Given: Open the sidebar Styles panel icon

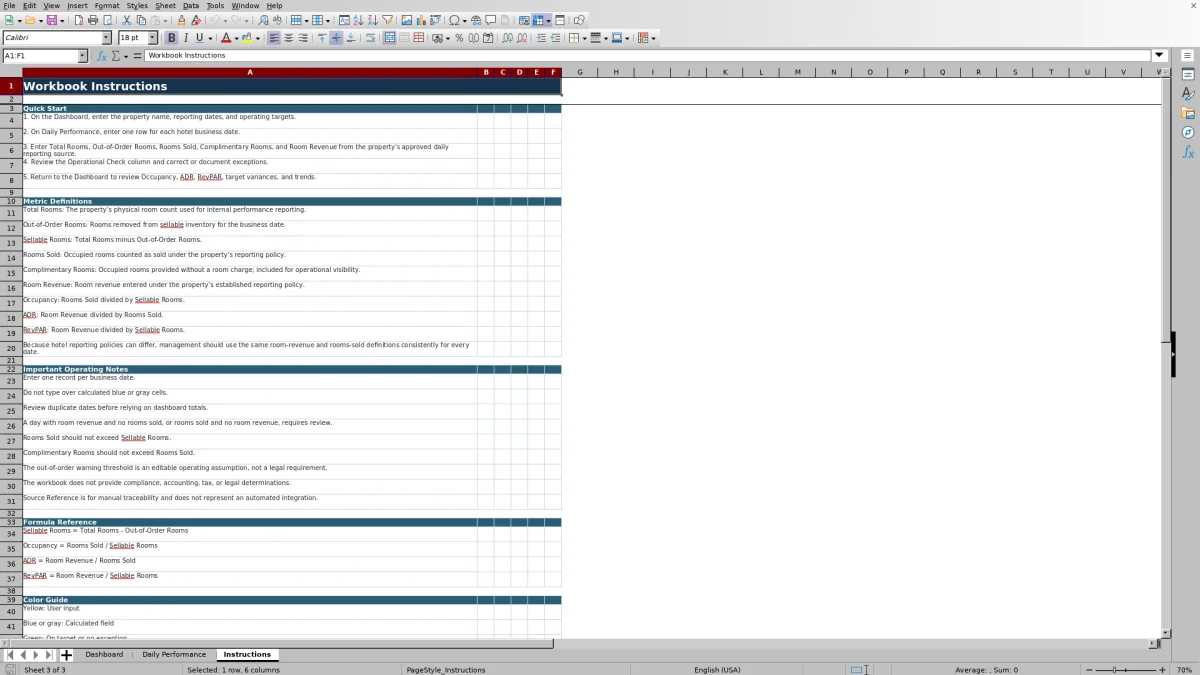Looking at the screenshot, I should point(1188,94).
